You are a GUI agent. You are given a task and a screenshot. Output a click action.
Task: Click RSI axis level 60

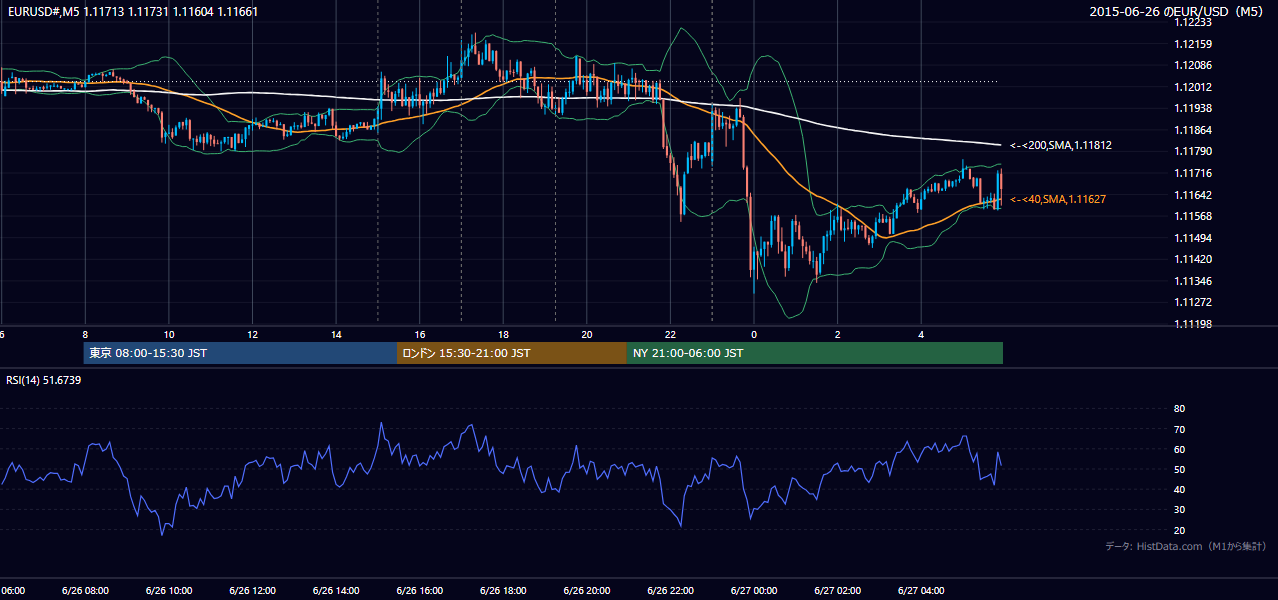pyautogui.click(x=1179, y=449)
